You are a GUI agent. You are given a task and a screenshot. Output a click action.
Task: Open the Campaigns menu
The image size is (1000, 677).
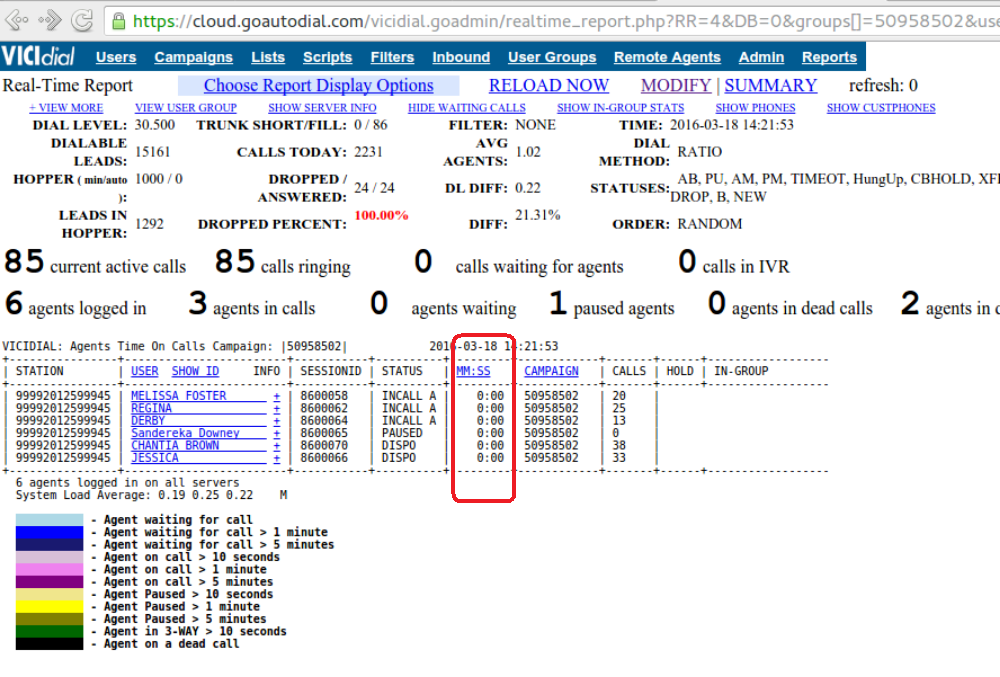[x=193, y=57]
